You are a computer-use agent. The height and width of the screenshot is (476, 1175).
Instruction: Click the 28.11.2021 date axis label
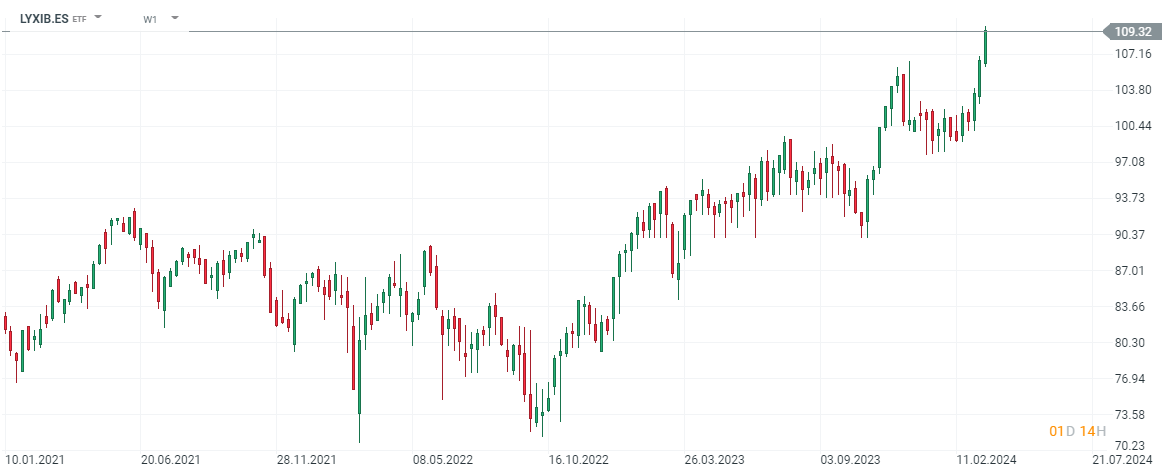[307, 460]
